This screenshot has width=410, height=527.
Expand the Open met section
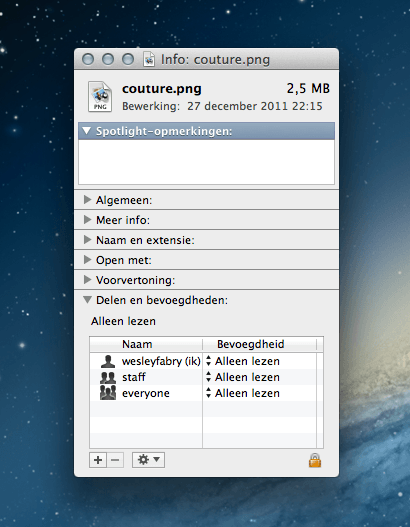point(87,260)
